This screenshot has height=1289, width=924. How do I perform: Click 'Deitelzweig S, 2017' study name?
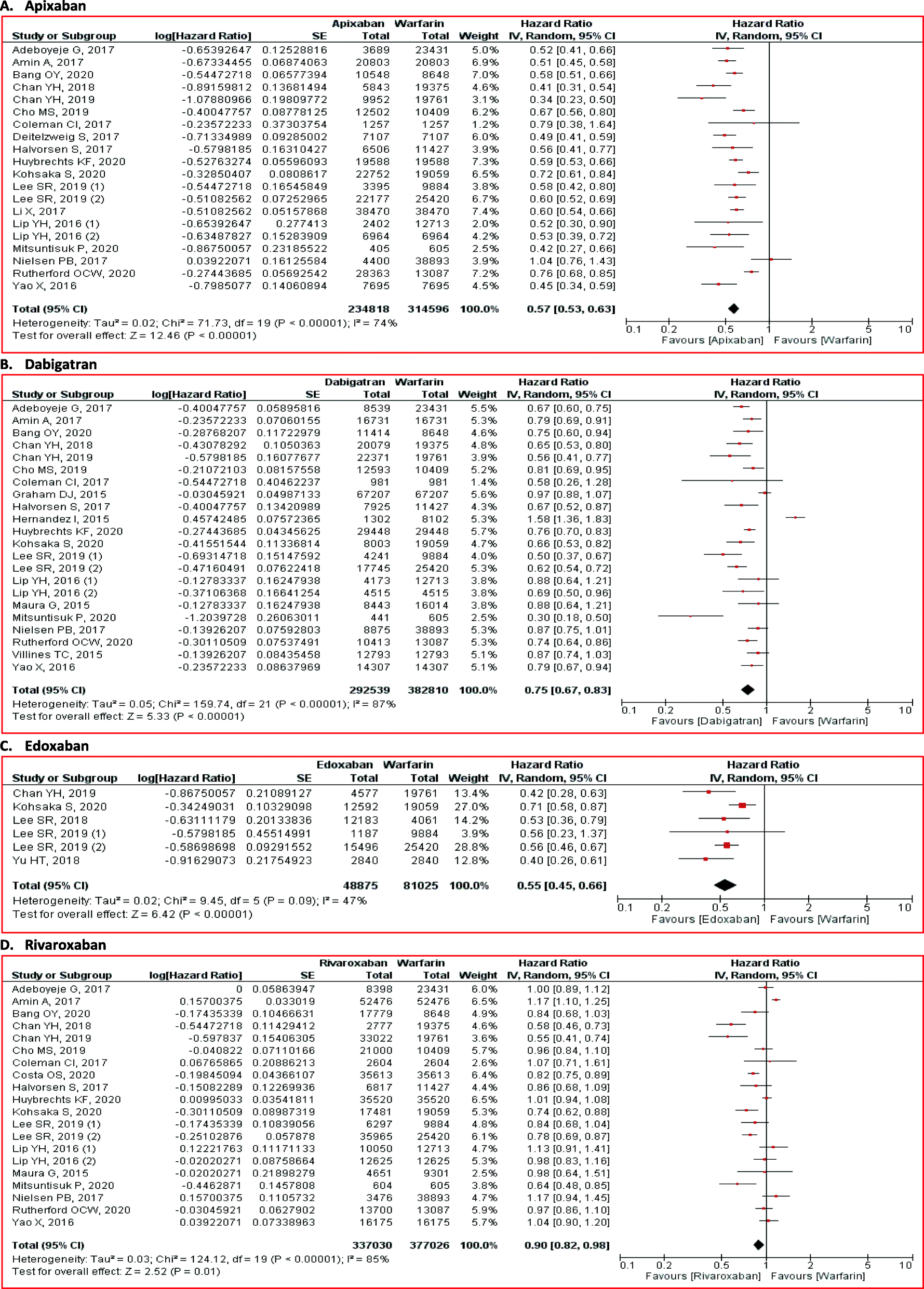click(66, 137)
